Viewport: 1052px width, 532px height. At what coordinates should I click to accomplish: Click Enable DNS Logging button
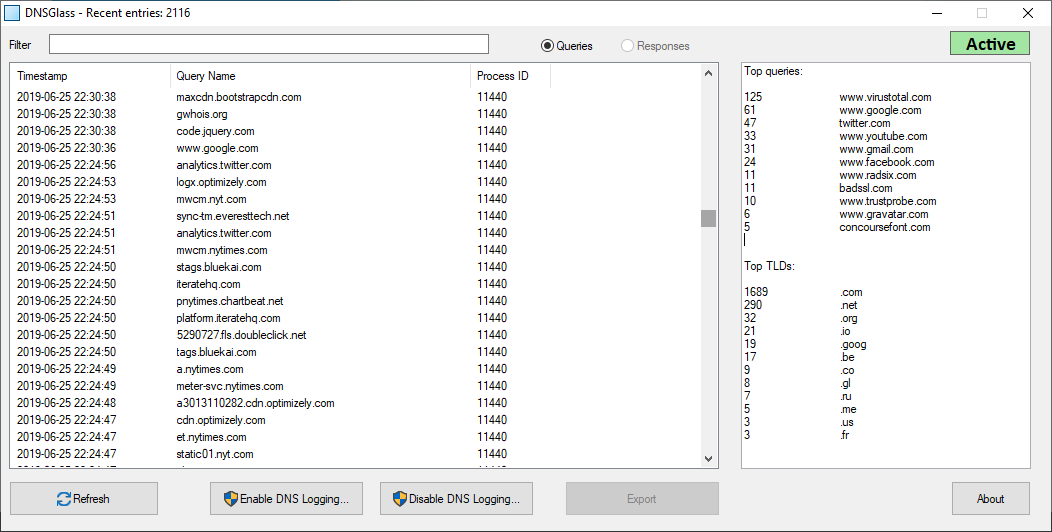coord(286,498)
